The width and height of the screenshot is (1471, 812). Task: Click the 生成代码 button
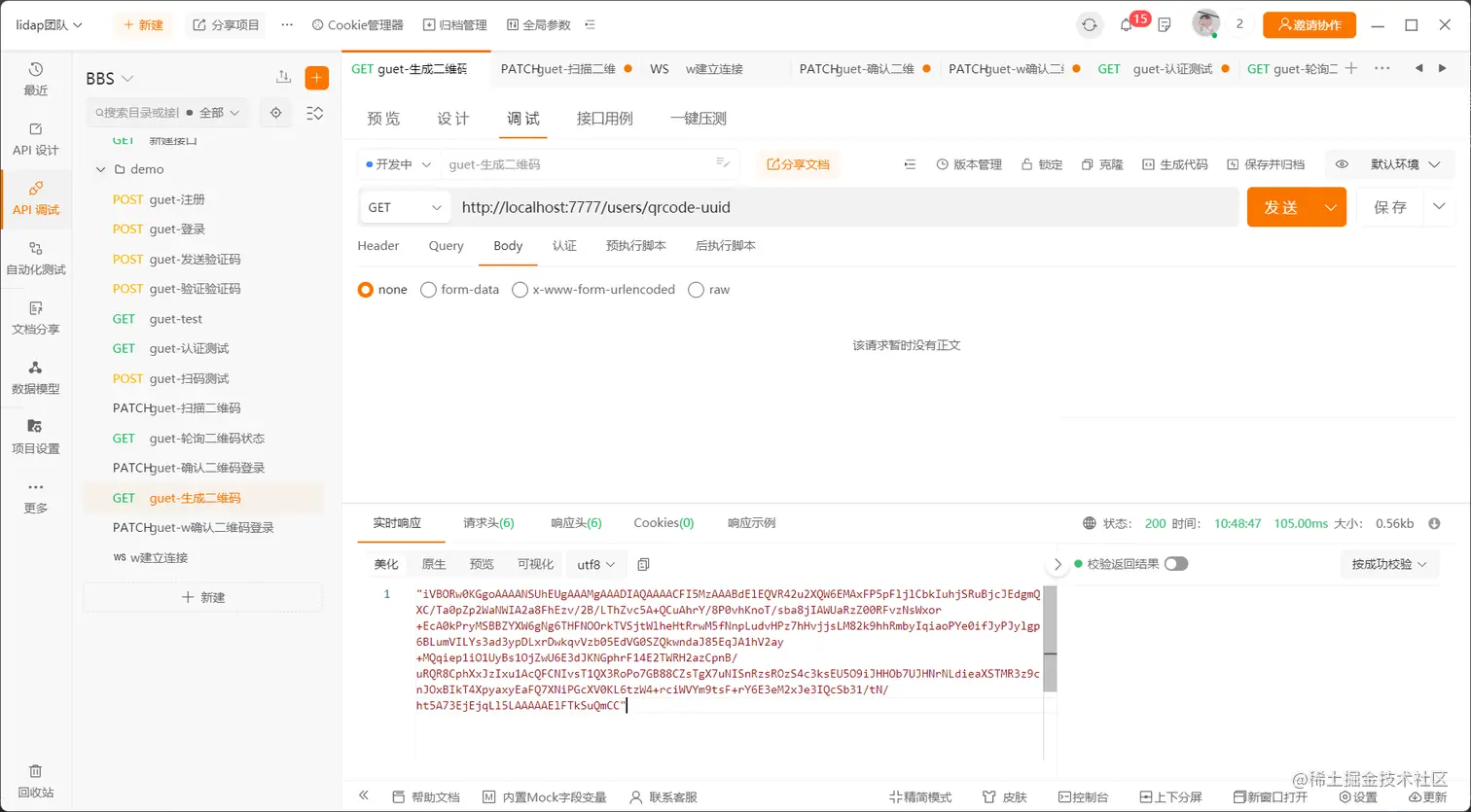(x=1175, y=164)
